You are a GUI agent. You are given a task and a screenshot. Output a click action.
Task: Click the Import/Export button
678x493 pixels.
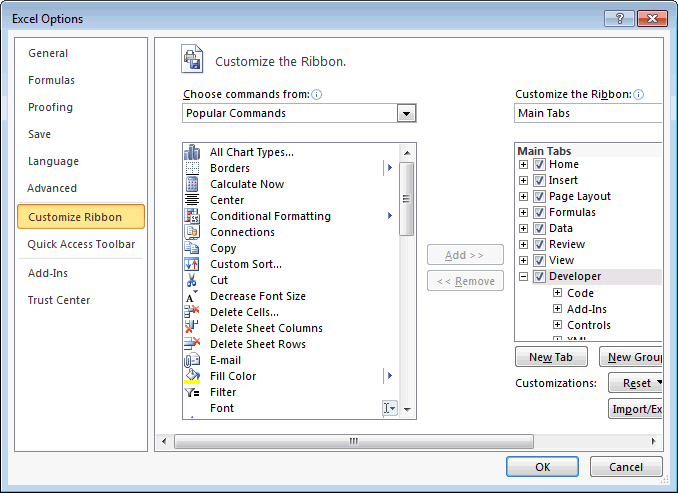click(635, 409)
